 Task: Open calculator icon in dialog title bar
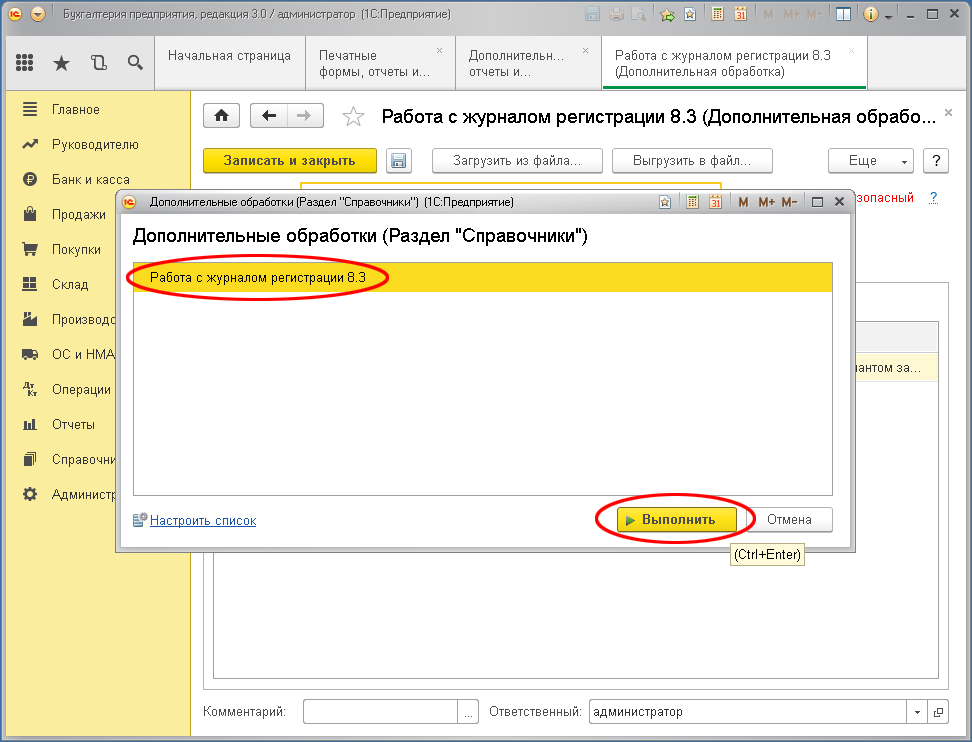[692, 201]
